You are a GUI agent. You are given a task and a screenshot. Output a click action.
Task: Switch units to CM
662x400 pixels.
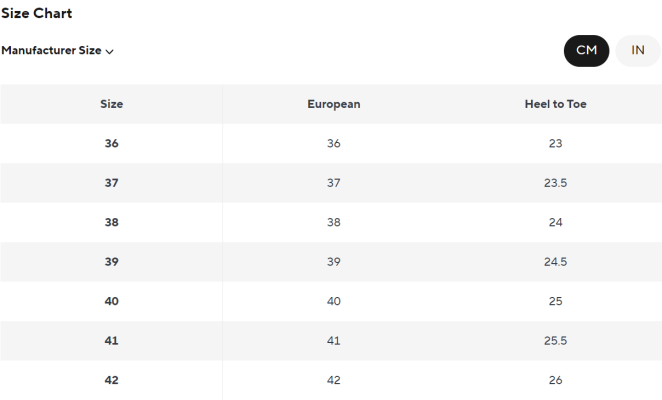click(x=586, y=51)
